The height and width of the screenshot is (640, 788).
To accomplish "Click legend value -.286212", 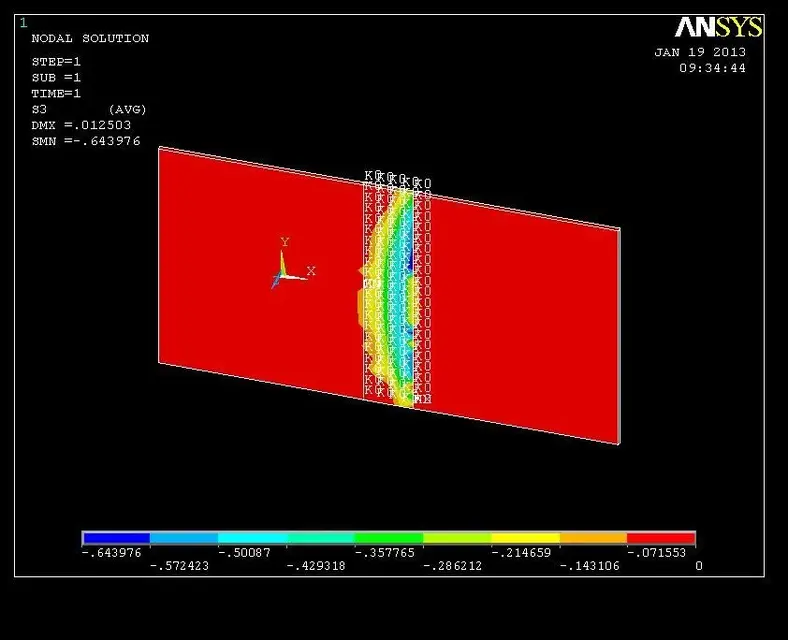I will point(452,566).
